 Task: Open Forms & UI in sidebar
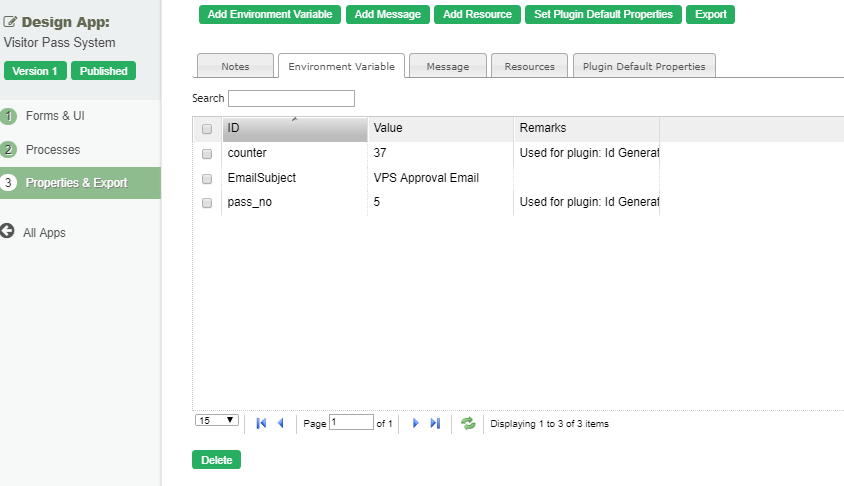[55, 116]
